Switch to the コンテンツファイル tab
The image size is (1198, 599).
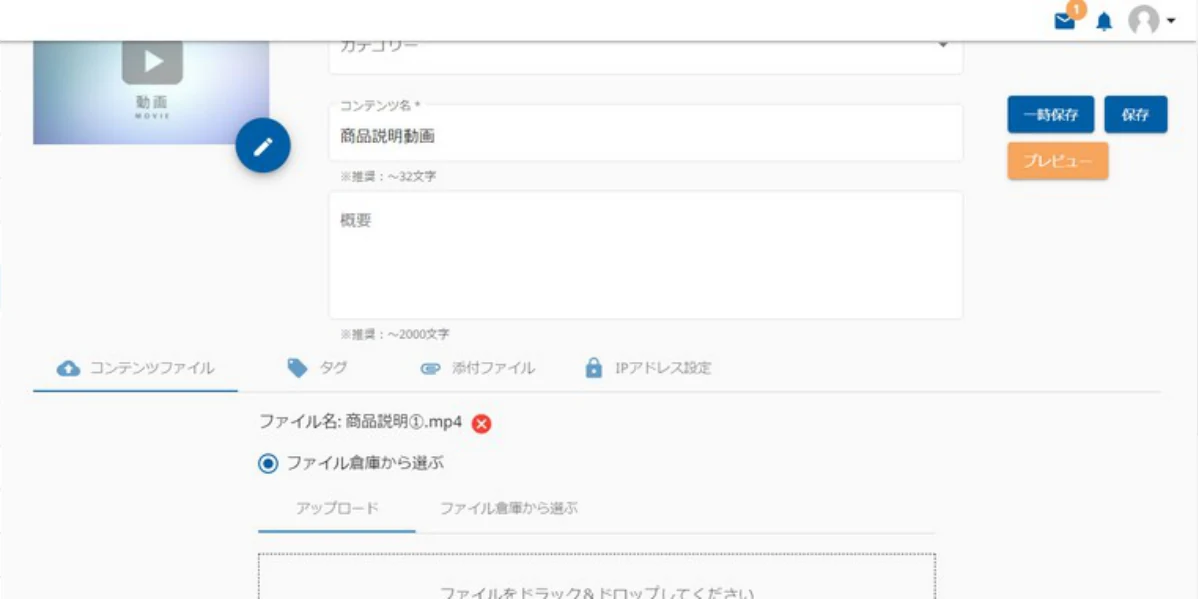point(135,368)
